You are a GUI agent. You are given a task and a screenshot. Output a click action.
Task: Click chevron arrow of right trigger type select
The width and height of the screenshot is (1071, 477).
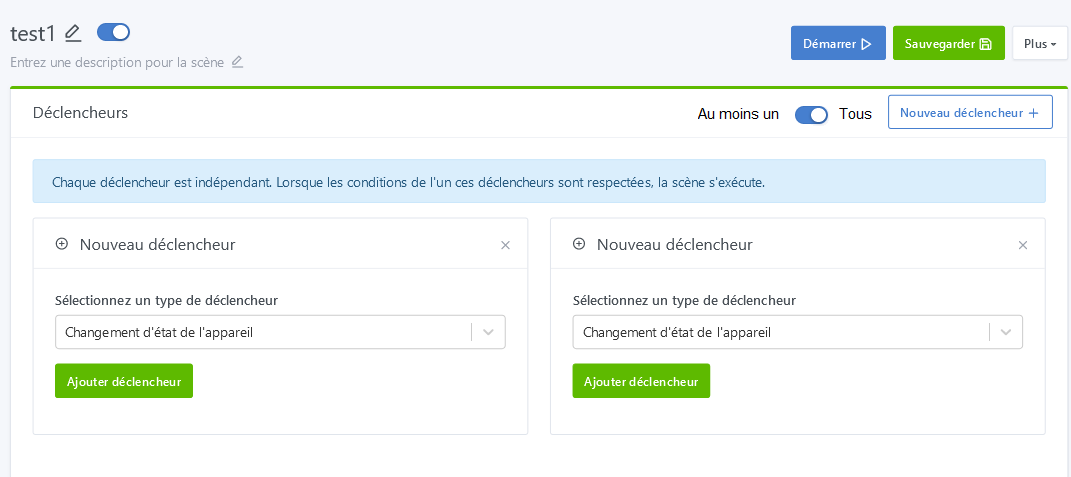1006,332
